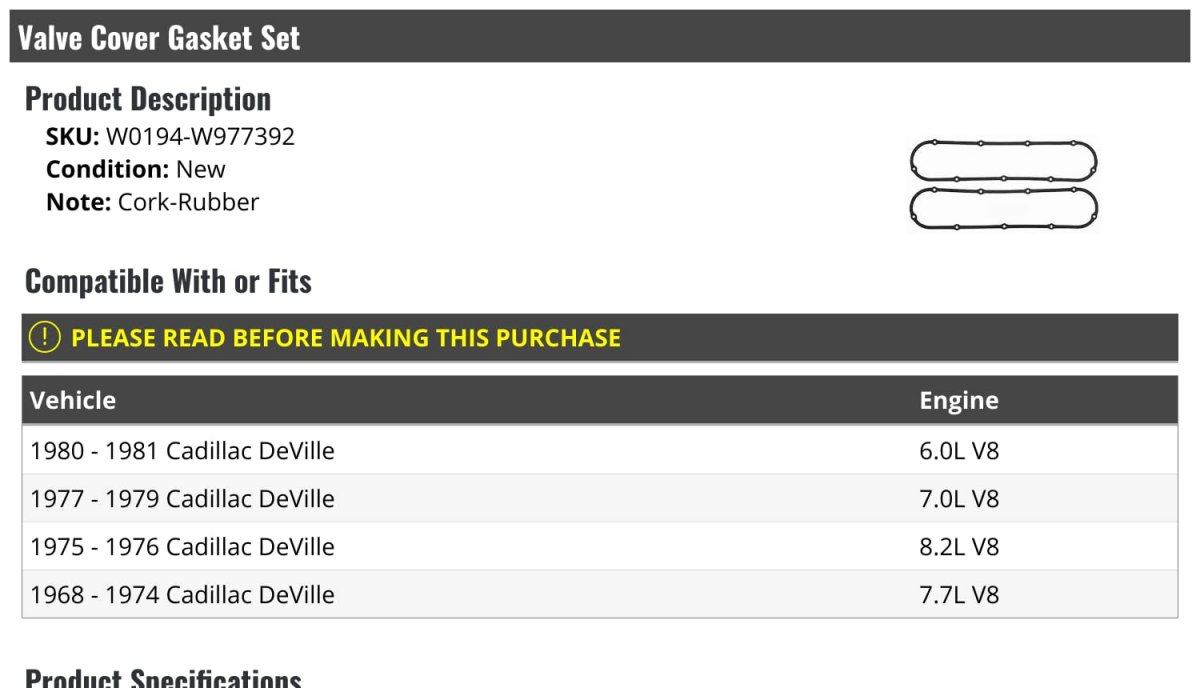Click the Product Description heading
This screenshot has height=688, width=1200.
pos(148,99)
